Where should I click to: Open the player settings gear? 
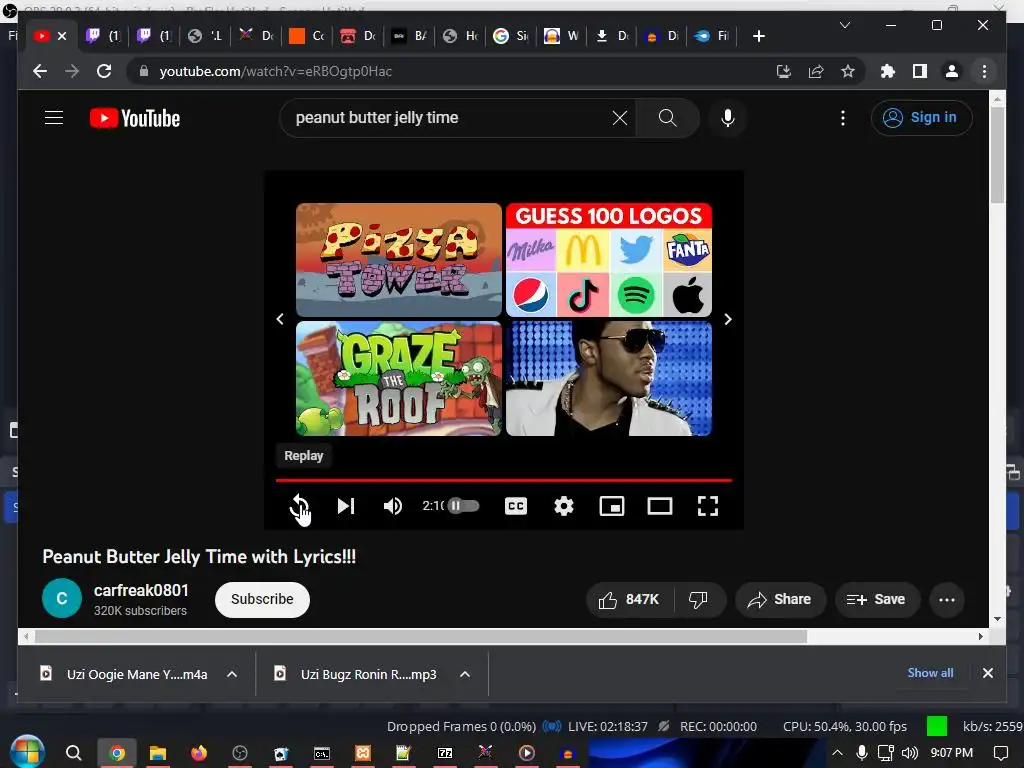pyautogui.click(x=564, y=506)
